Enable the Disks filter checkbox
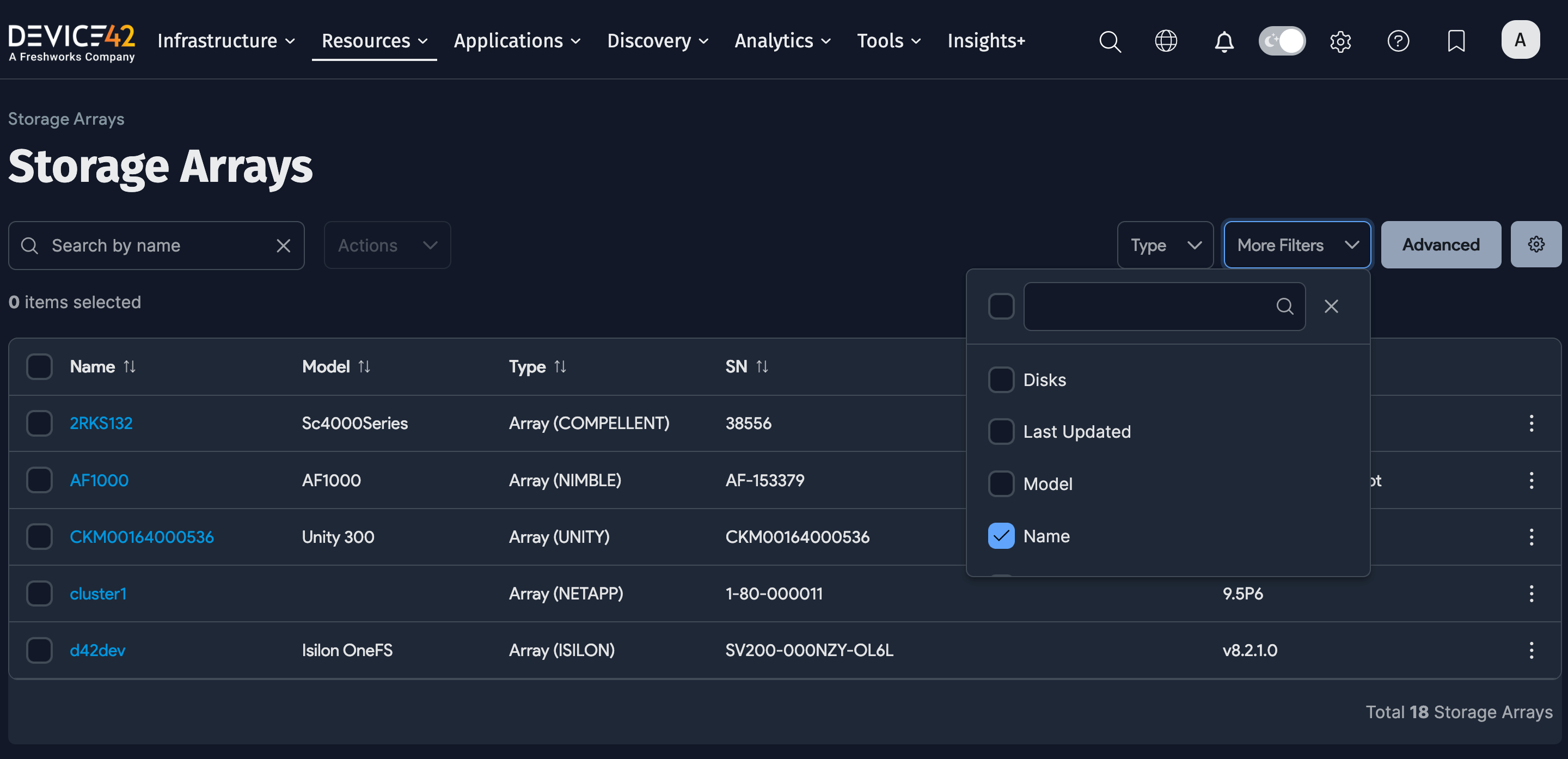Viewport: 1568px width, 759px height. (1001, 379)
